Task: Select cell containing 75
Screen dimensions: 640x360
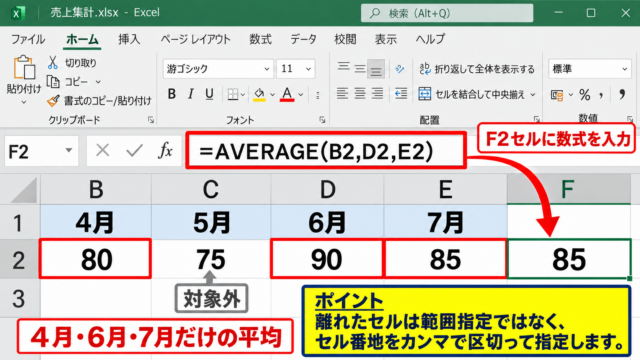Action: (211, 260)
